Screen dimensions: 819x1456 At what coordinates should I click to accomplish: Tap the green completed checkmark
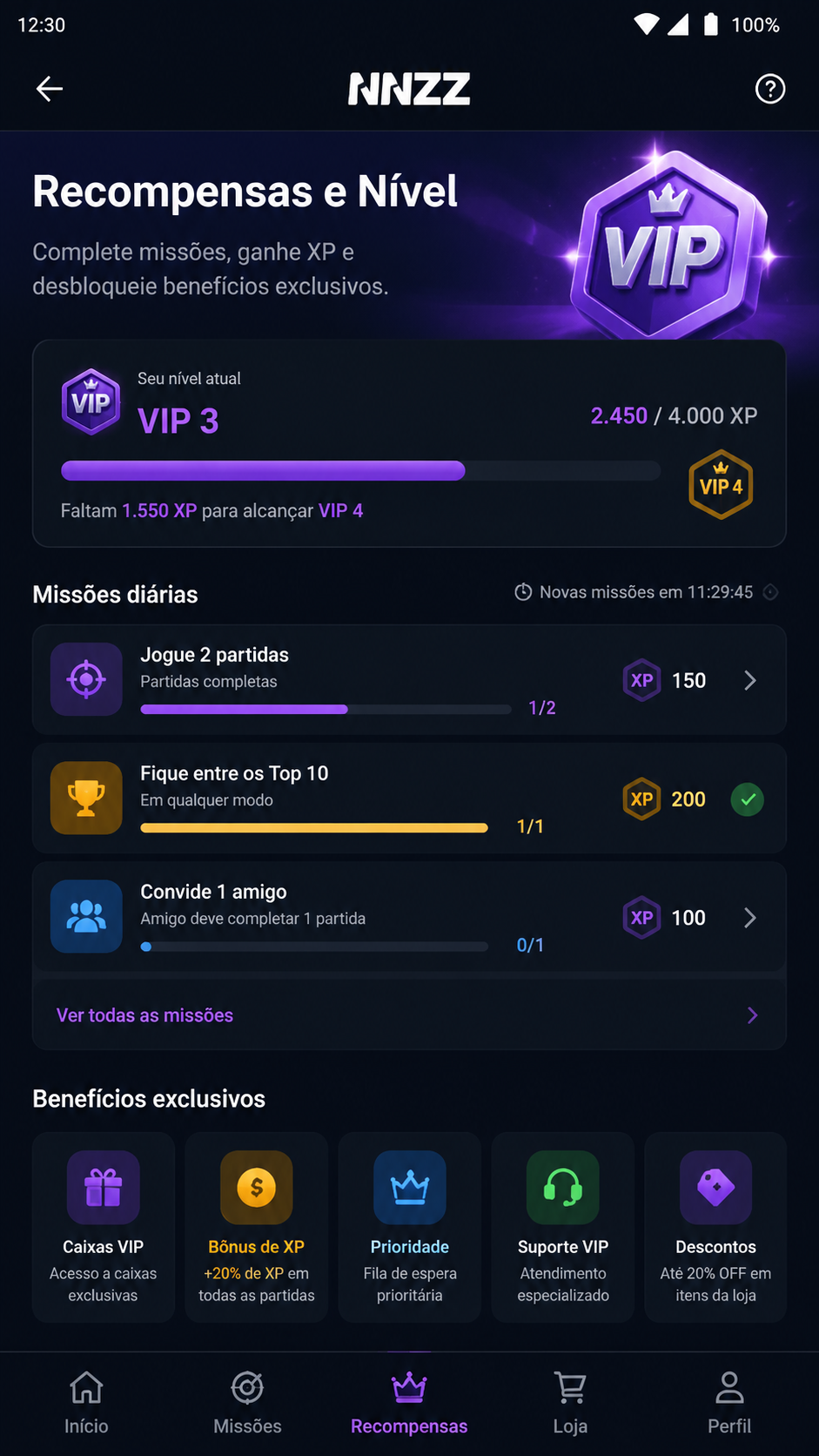click(748, 799)
